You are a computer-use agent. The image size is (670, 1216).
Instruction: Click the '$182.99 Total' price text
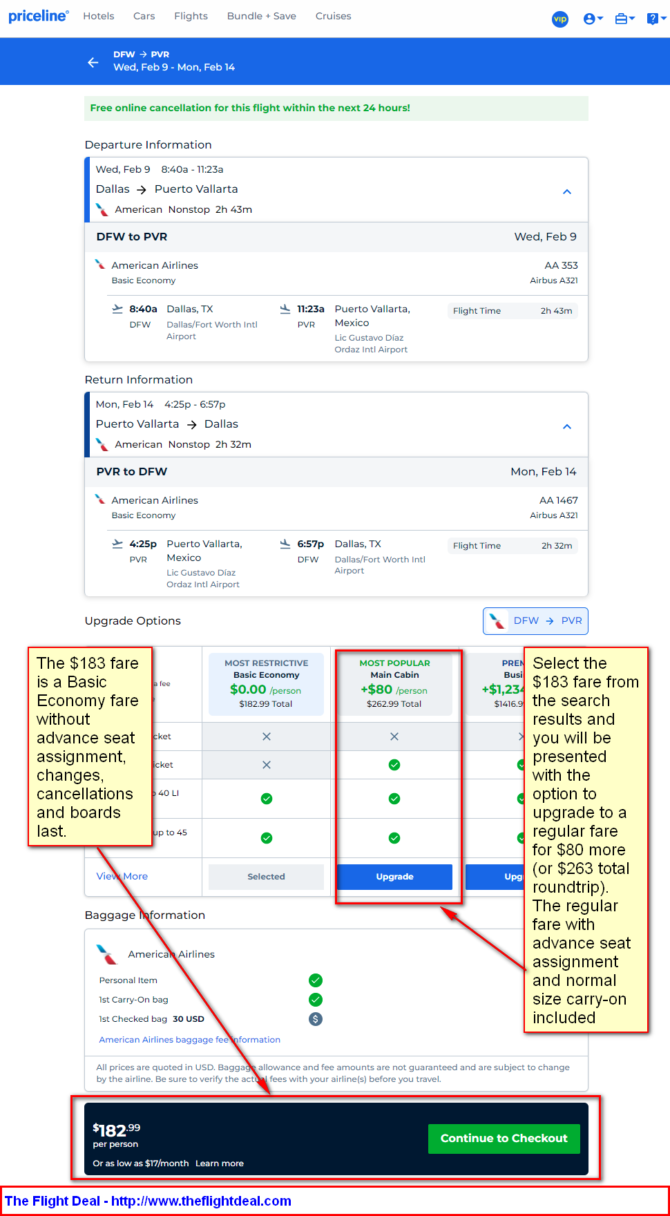(266, 704)
